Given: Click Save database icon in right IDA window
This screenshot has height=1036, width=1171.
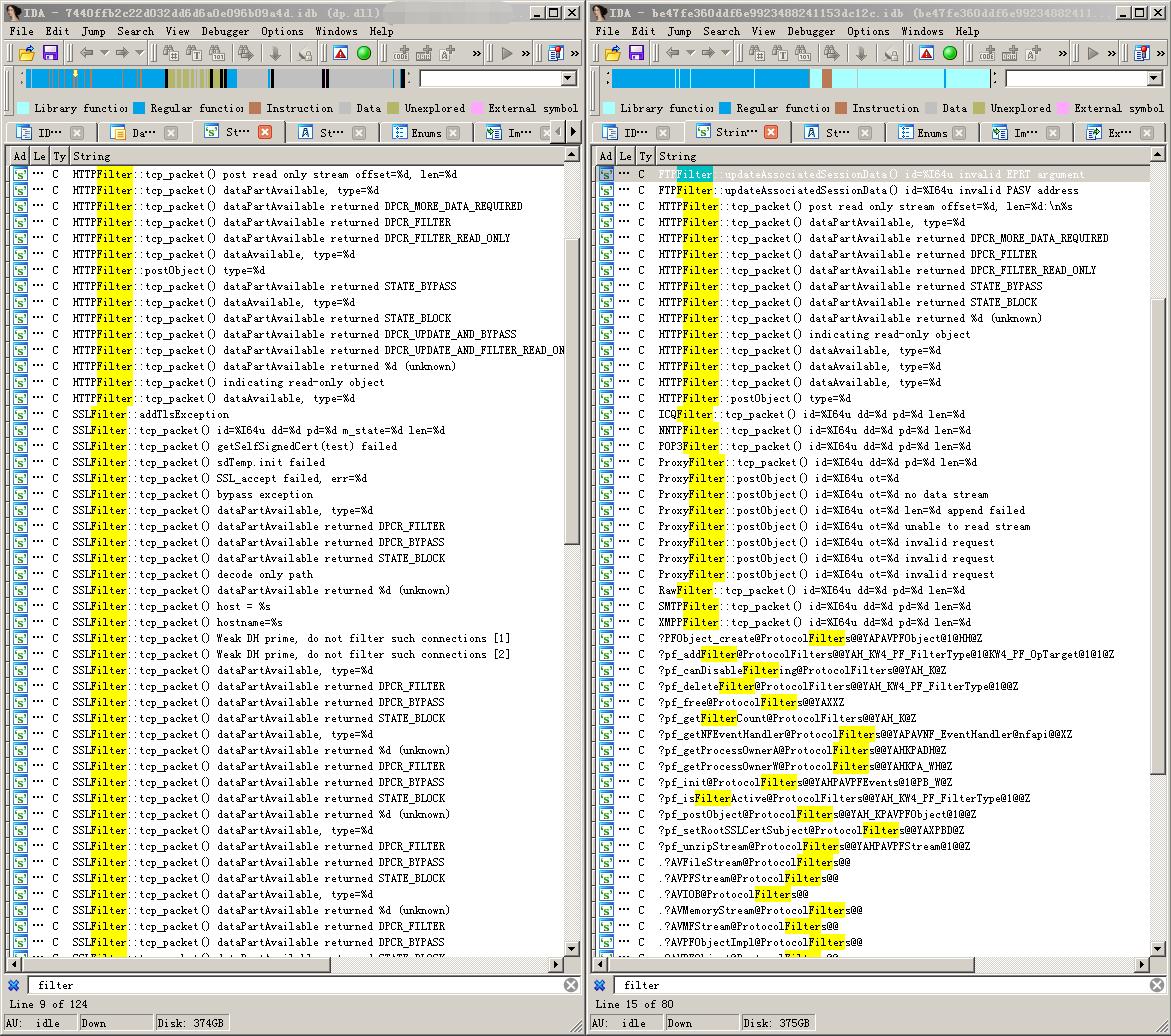Looking at the screenshot, I should (636, 53).
